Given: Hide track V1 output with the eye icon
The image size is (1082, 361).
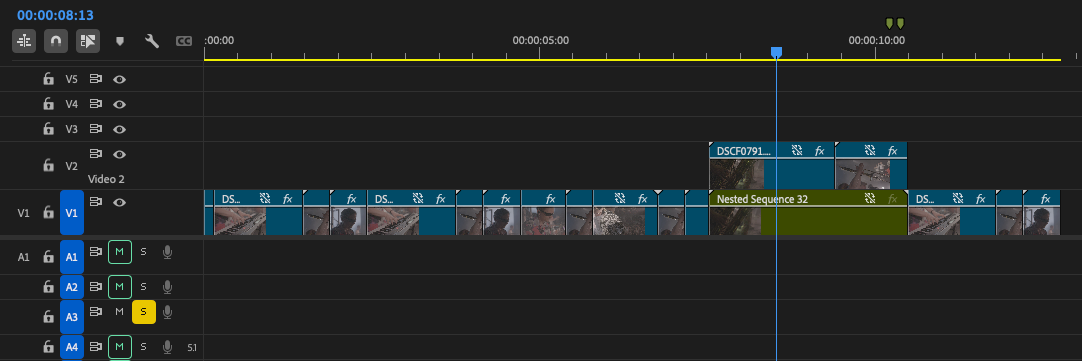Looking at the screenshot, I should pyautogui.click(x=119, y=202).
